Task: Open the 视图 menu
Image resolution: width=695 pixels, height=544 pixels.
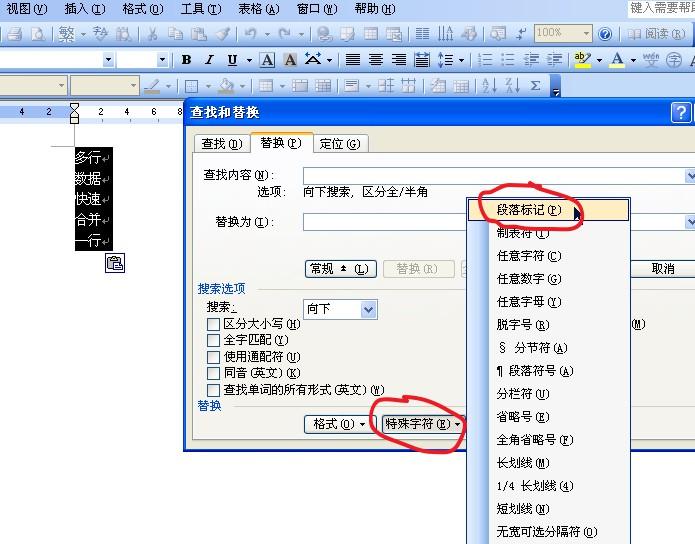Action: 27,8
